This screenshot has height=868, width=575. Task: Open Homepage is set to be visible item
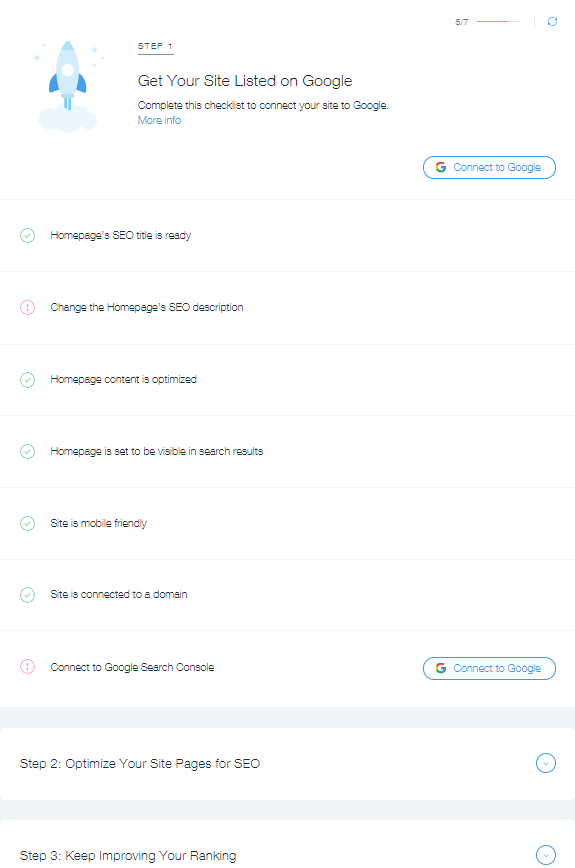click(x=287, y=451)
